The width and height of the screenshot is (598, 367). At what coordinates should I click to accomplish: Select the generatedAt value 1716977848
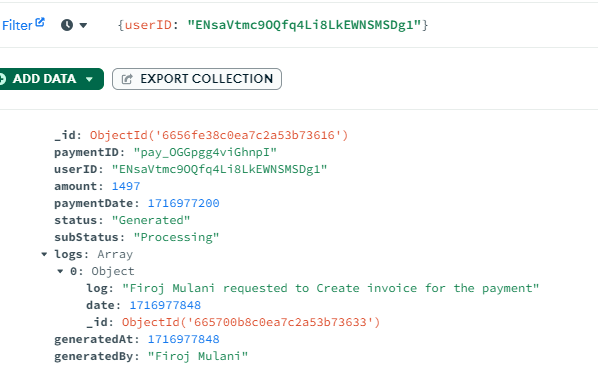(x=183, y=339)
